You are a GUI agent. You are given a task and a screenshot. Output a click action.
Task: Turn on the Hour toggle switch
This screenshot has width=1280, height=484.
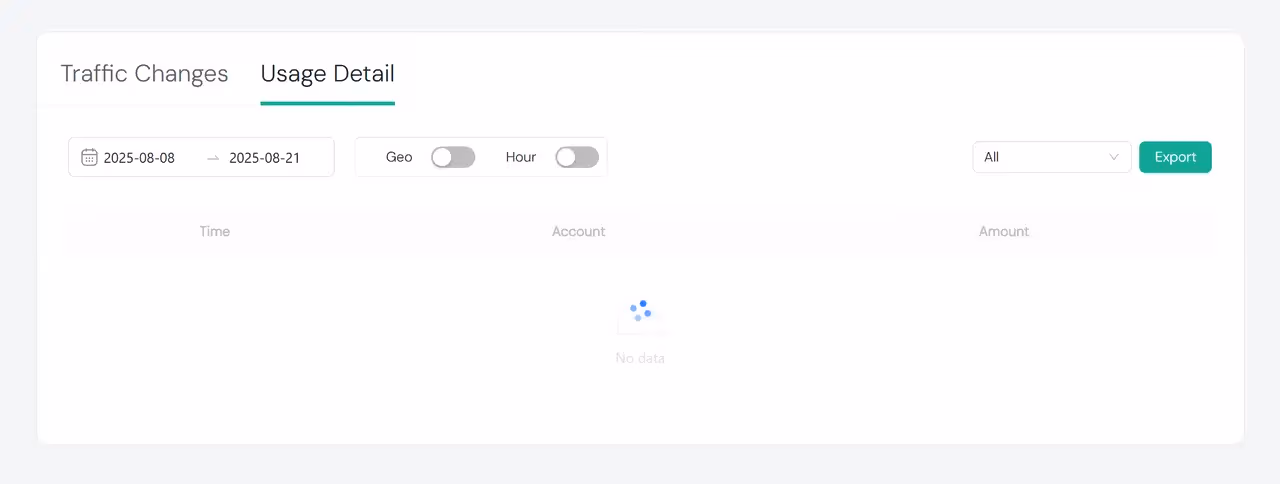(576, 157)
